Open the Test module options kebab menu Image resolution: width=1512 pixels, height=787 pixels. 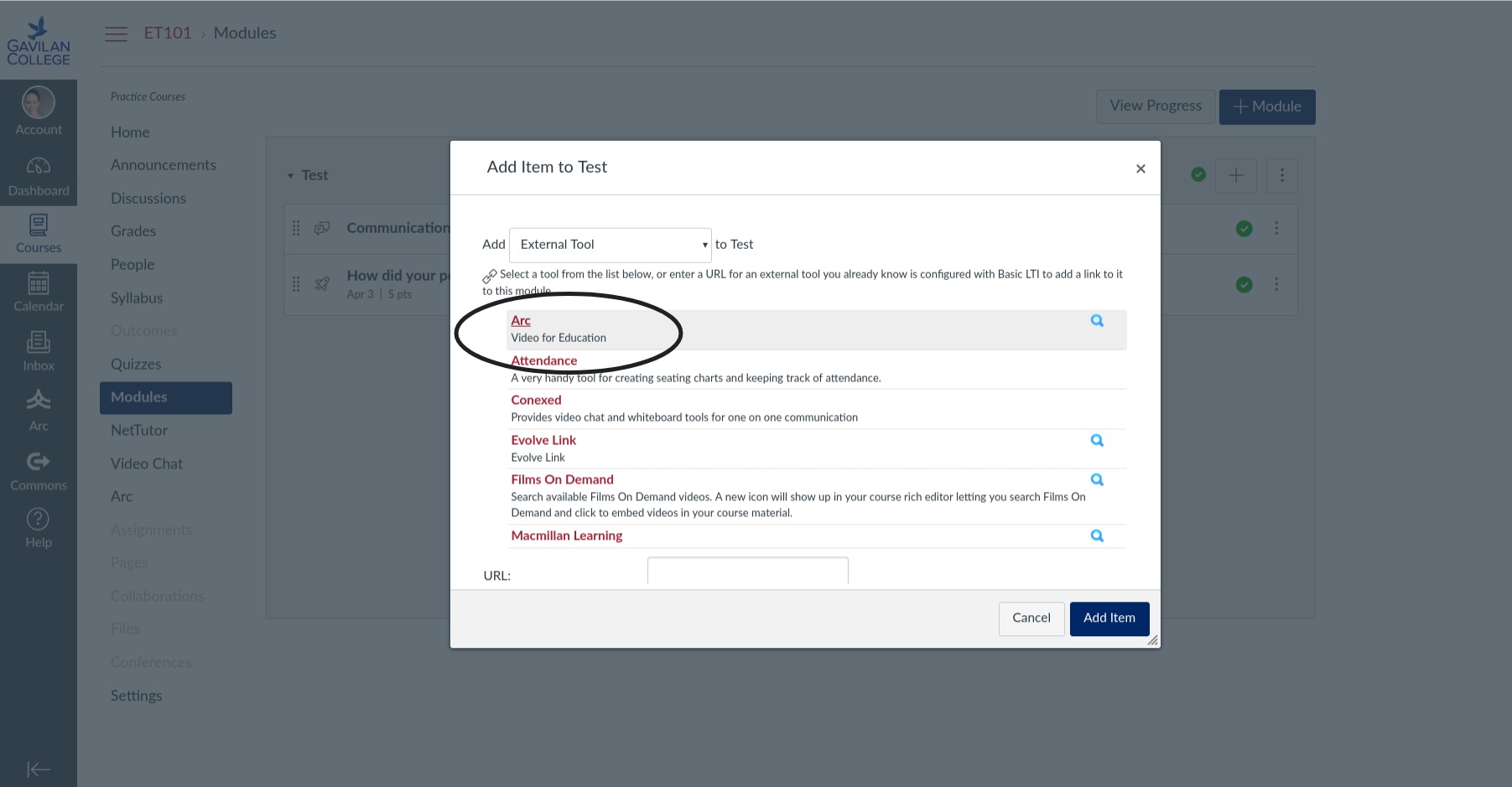[1281, 176]
